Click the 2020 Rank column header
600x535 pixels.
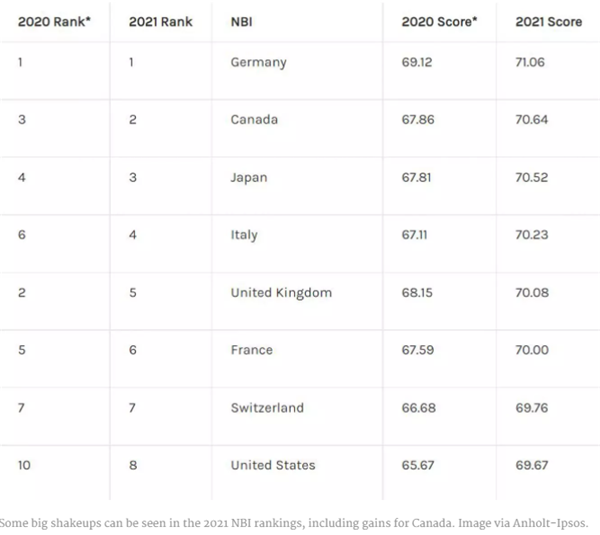pos(54,22)
